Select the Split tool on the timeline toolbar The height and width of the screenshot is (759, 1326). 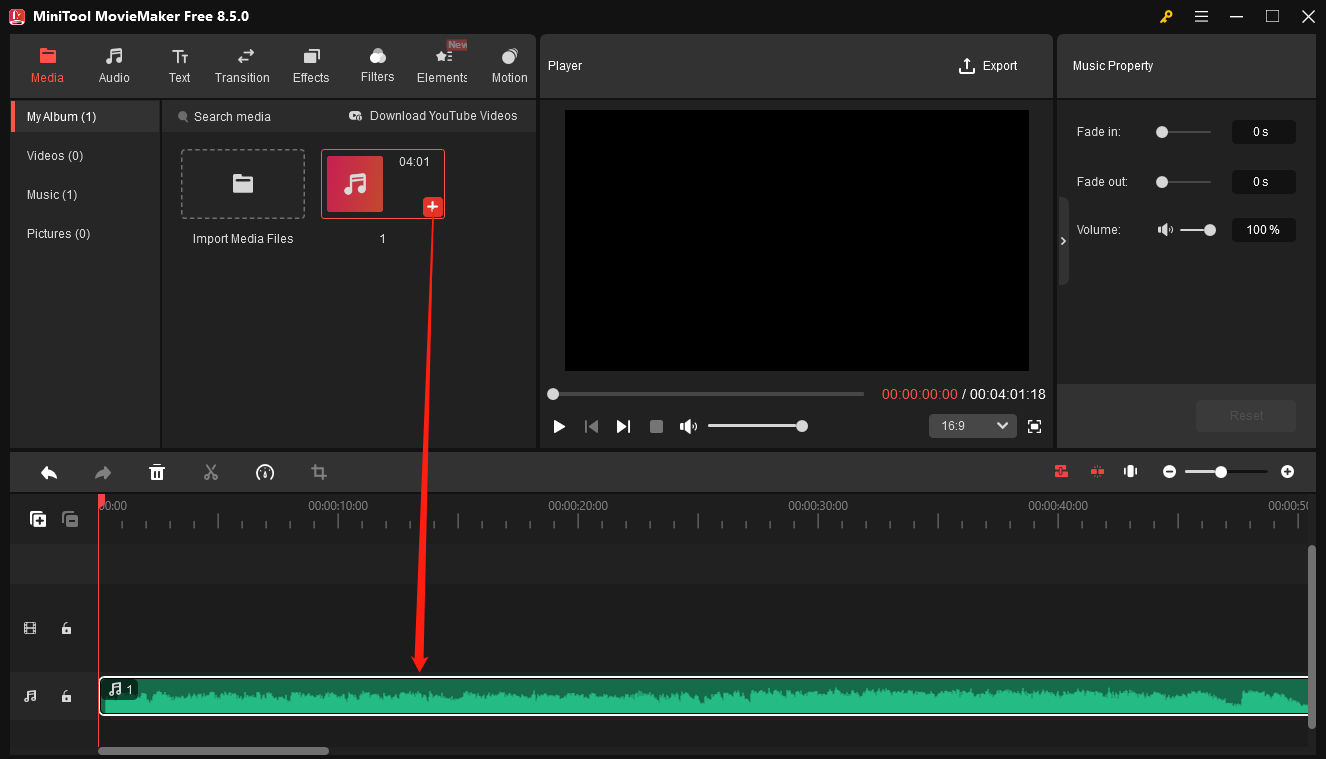click(211, 471)
